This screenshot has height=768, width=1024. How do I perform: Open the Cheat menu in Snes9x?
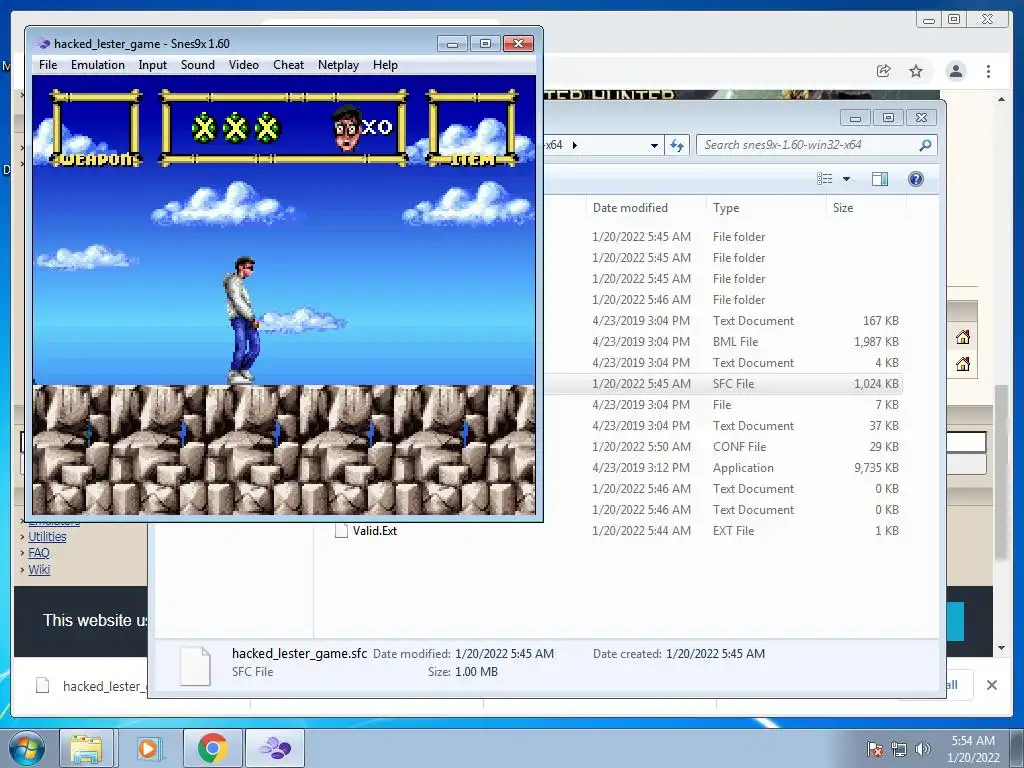tap(288, 65)
